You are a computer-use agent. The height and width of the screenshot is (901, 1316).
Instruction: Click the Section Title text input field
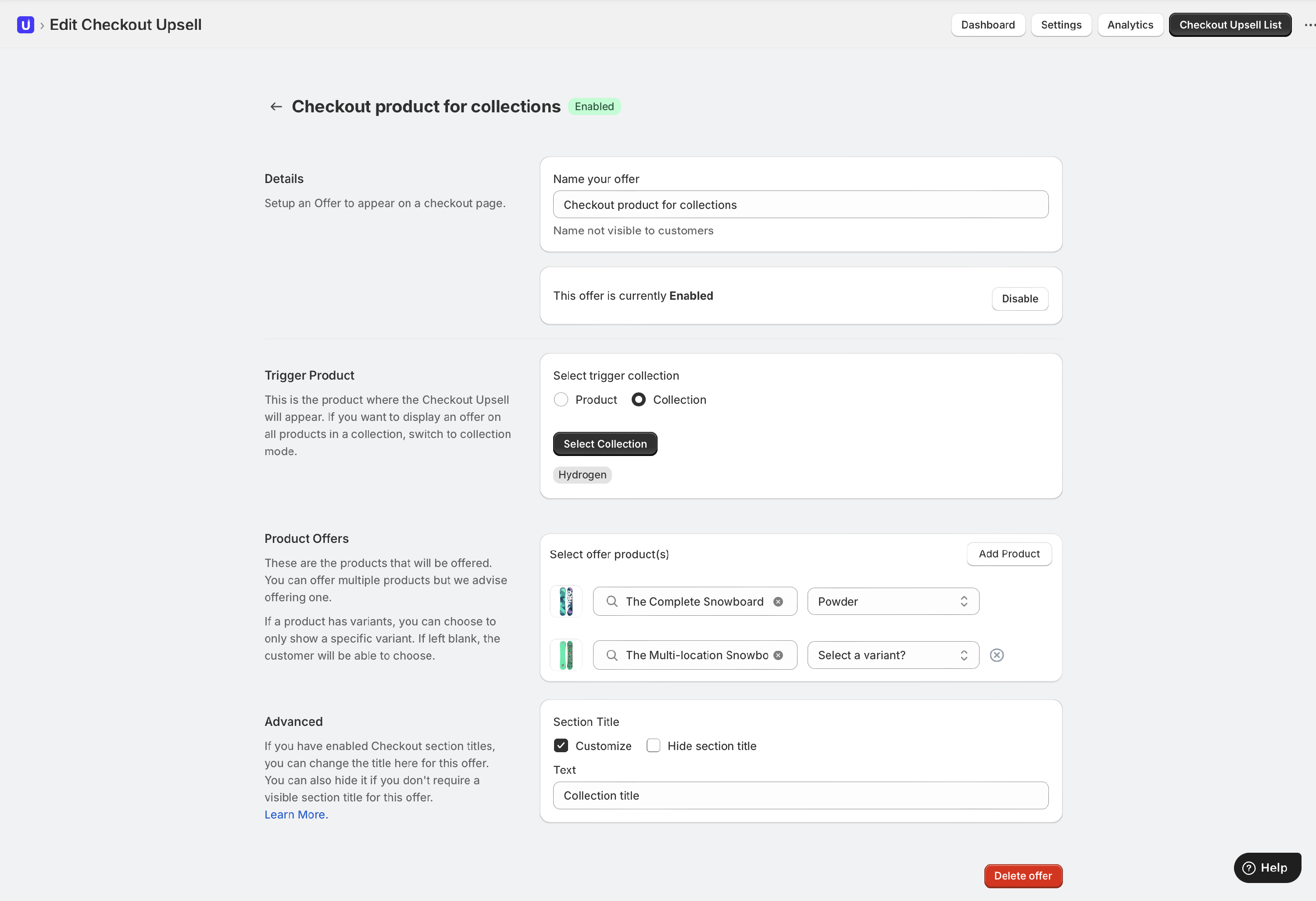click(800, 796)
